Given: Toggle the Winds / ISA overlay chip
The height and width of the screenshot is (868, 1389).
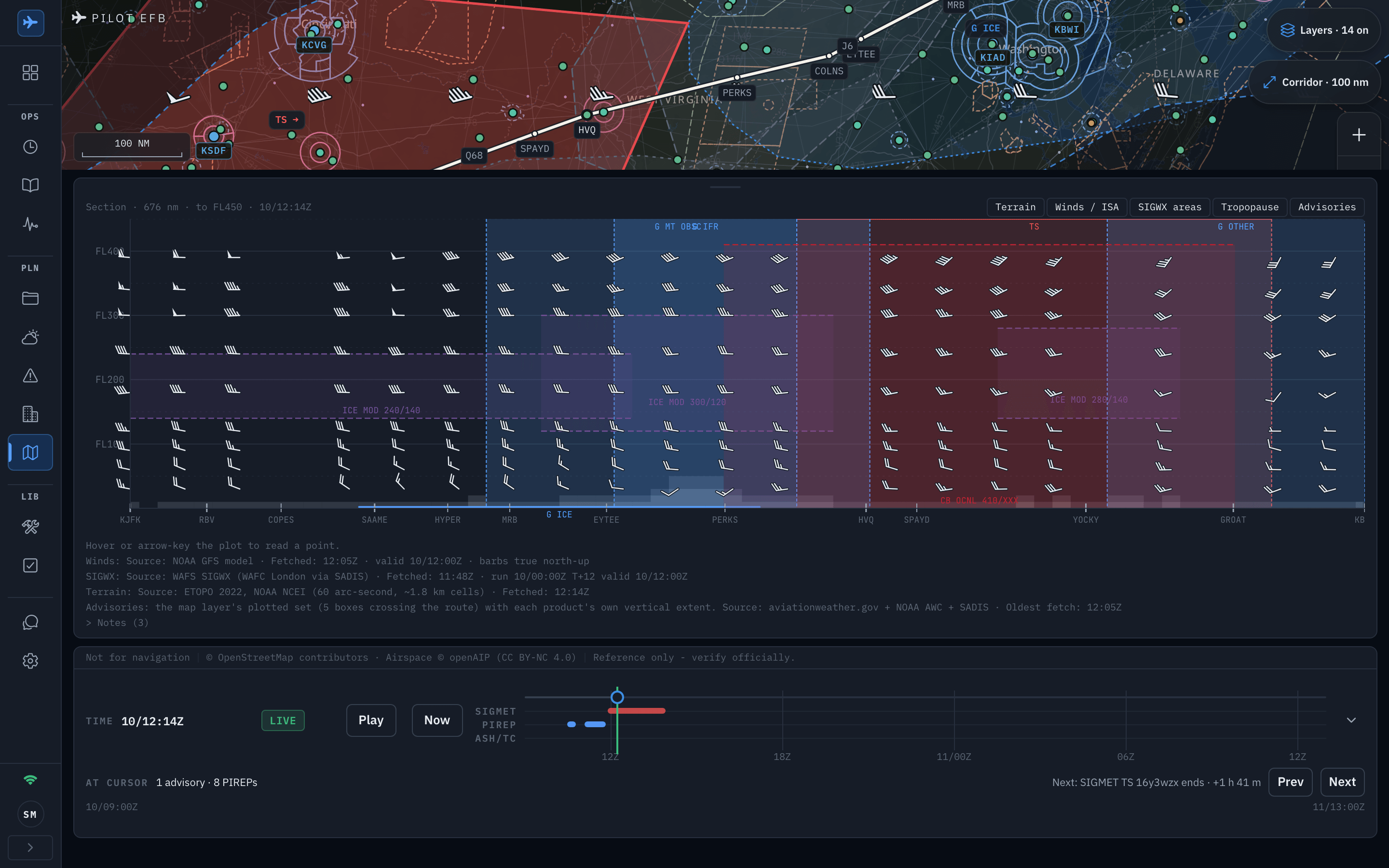Looking at the screenshot, I should tap(1087, 207).
